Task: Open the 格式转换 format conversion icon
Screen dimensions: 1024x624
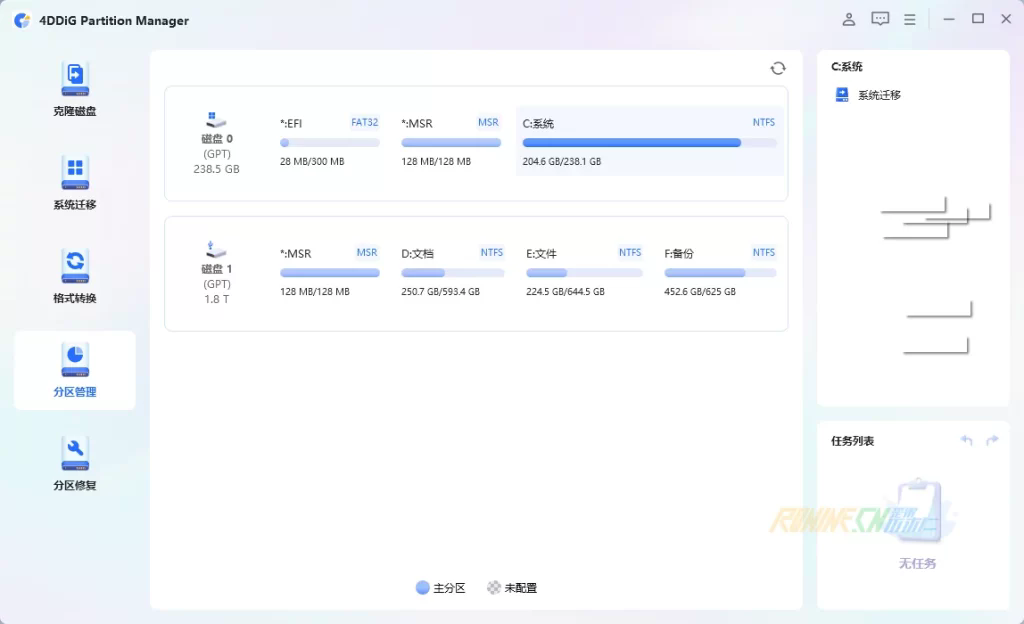Action: 75,266
